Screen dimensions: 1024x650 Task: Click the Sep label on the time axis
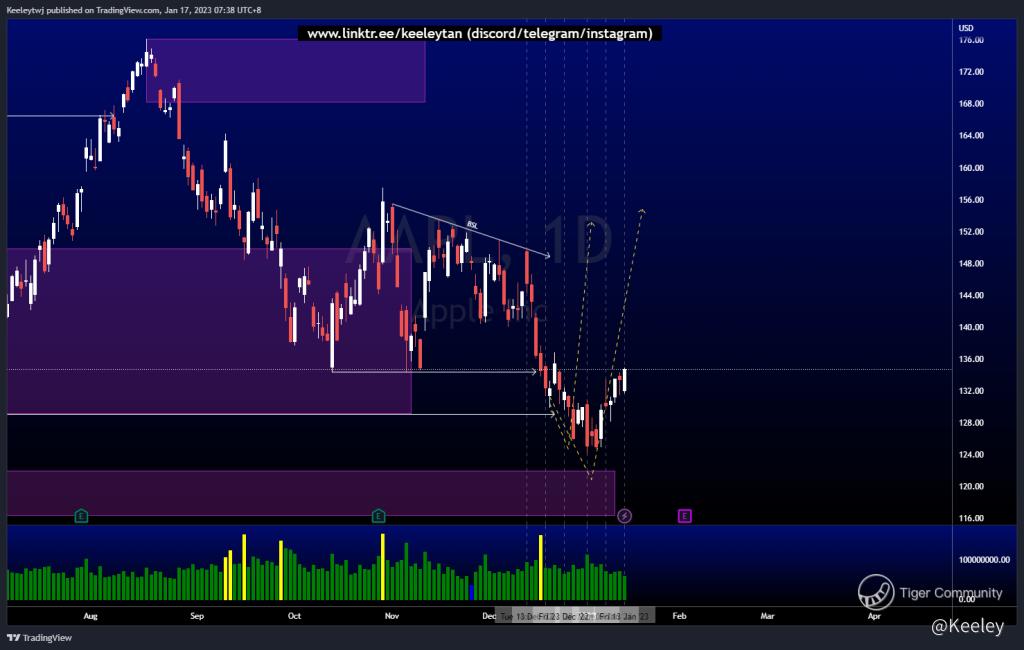click(197, 616)
